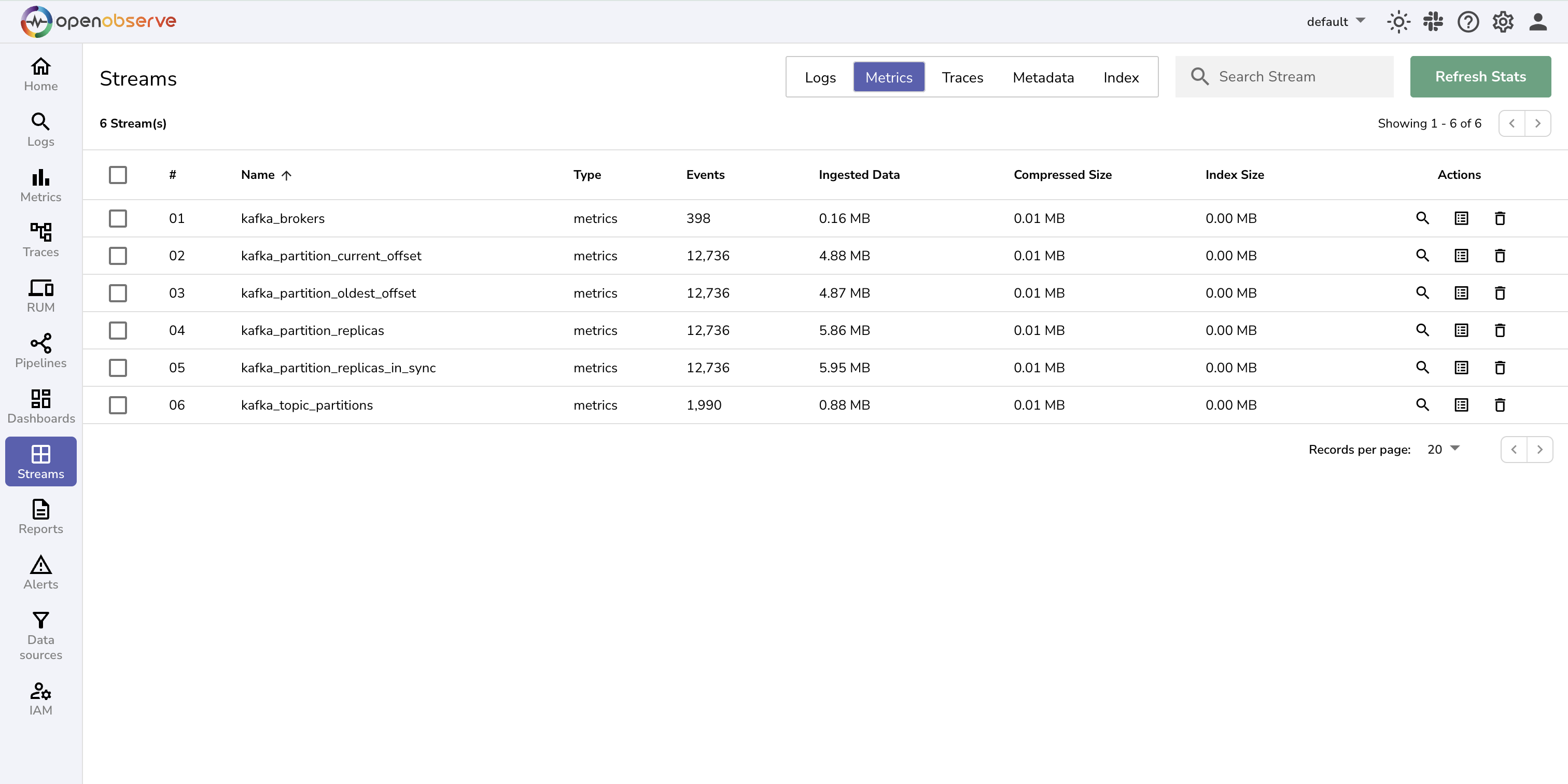Open the Metadata tab
The image size is (1568, 784).
[x=1043, y=77]
